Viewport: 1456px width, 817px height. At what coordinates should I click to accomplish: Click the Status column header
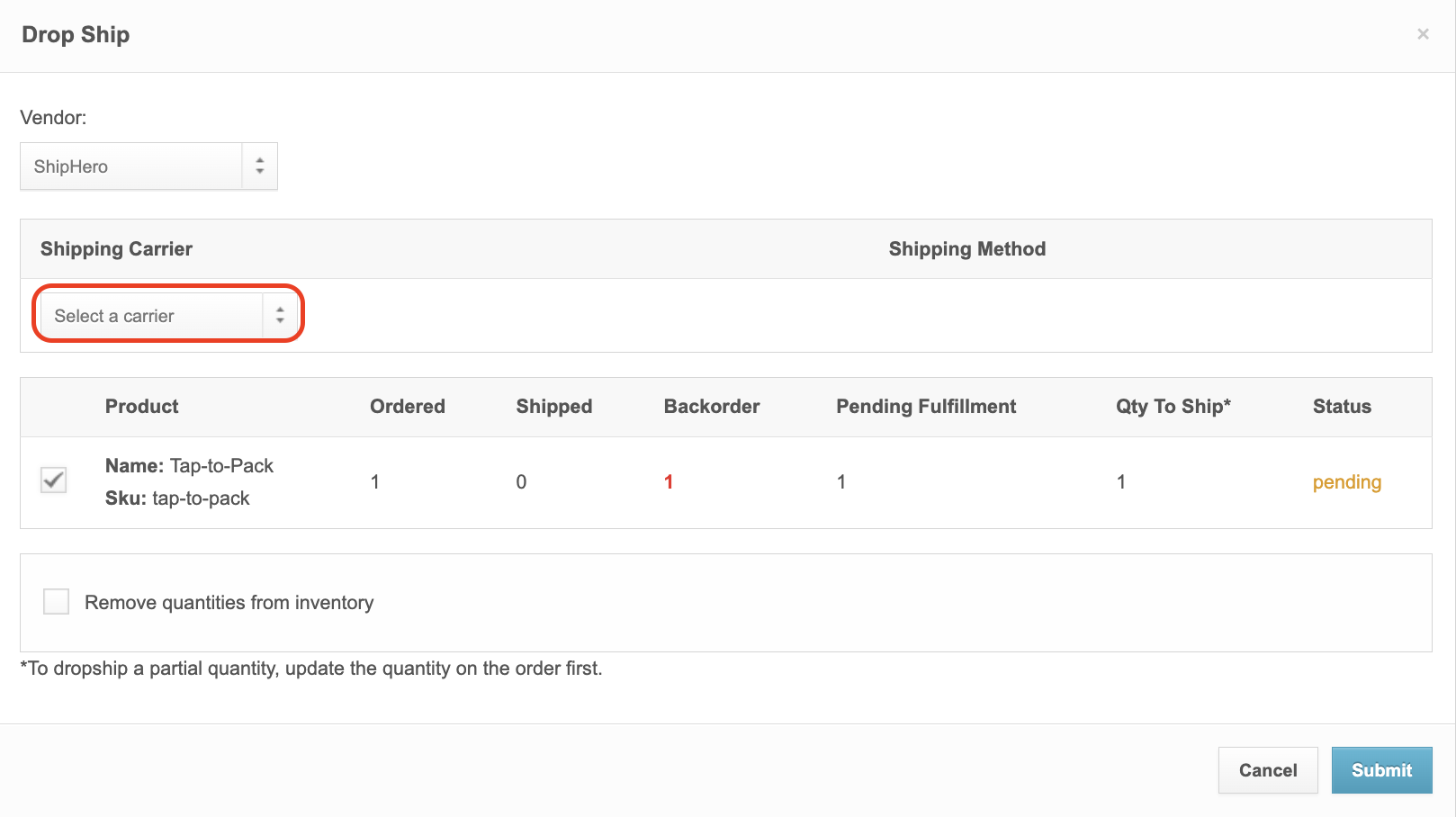coord(1341,407)
